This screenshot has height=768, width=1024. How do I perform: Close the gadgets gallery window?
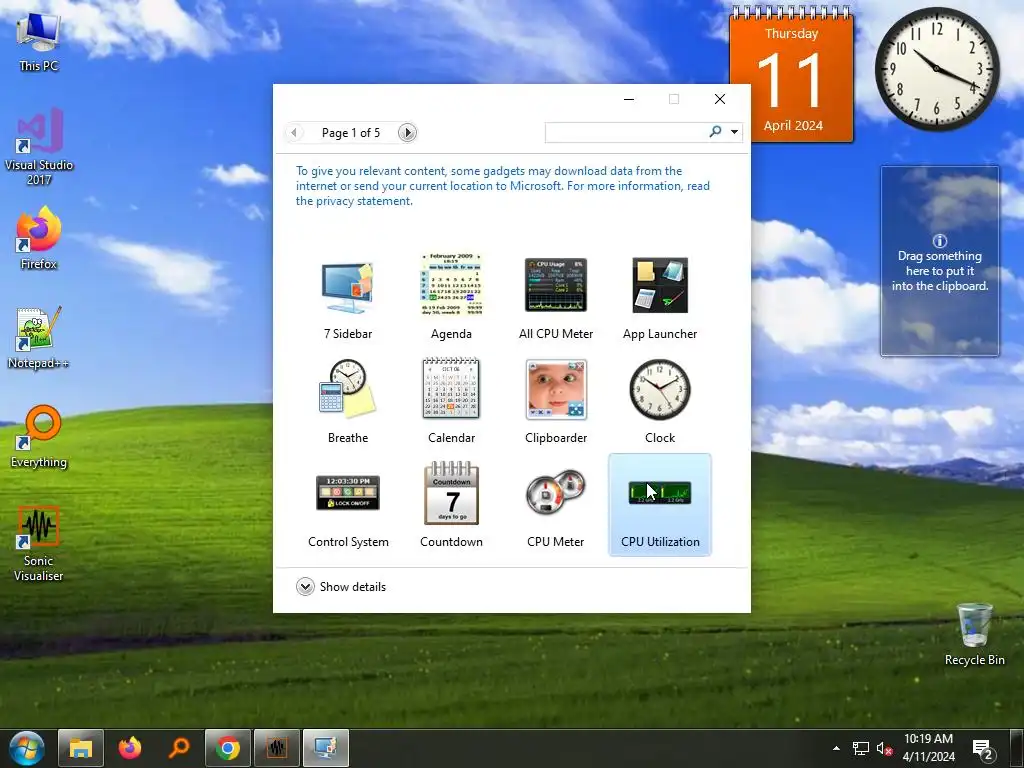click(720, 99)
